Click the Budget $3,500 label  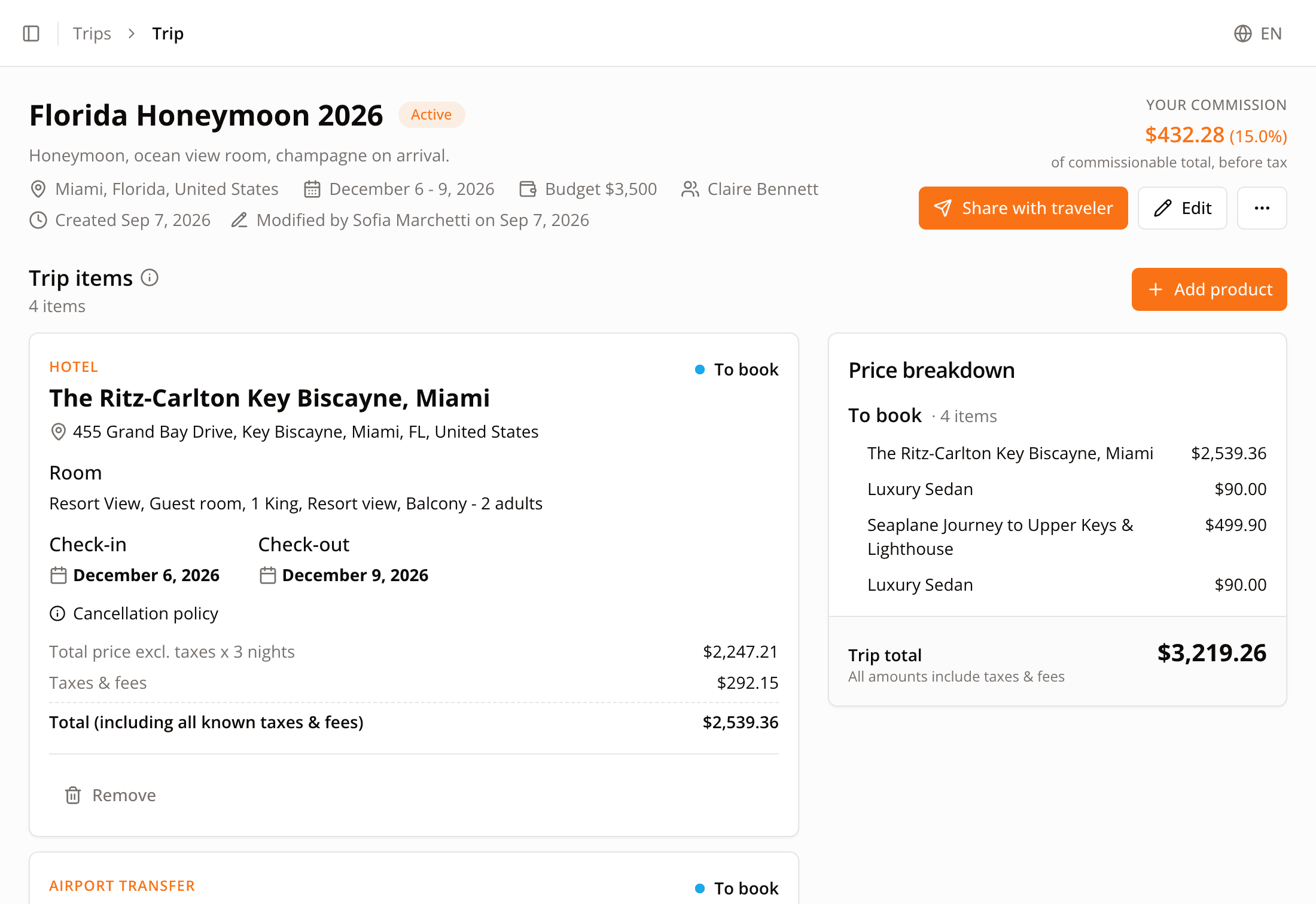click(x=601, y=189)
